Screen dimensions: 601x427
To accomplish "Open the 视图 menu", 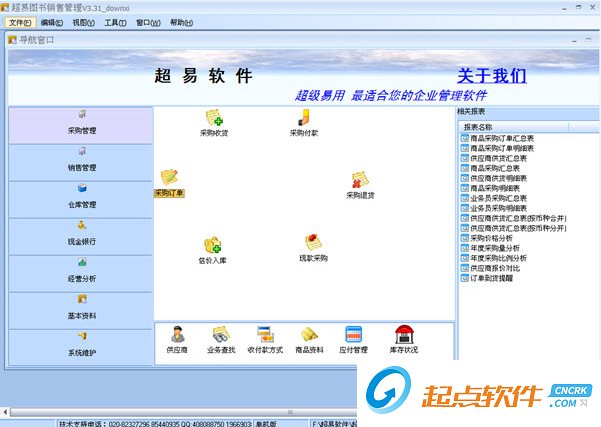I will pyautogui.click(x=84, y=23).
